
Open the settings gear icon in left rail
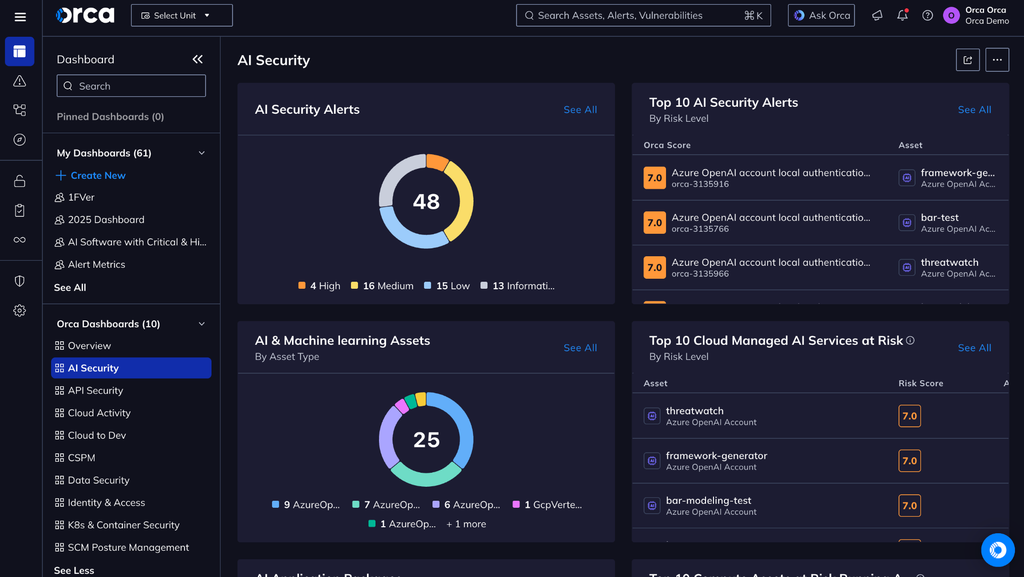(x=20, y=310)
